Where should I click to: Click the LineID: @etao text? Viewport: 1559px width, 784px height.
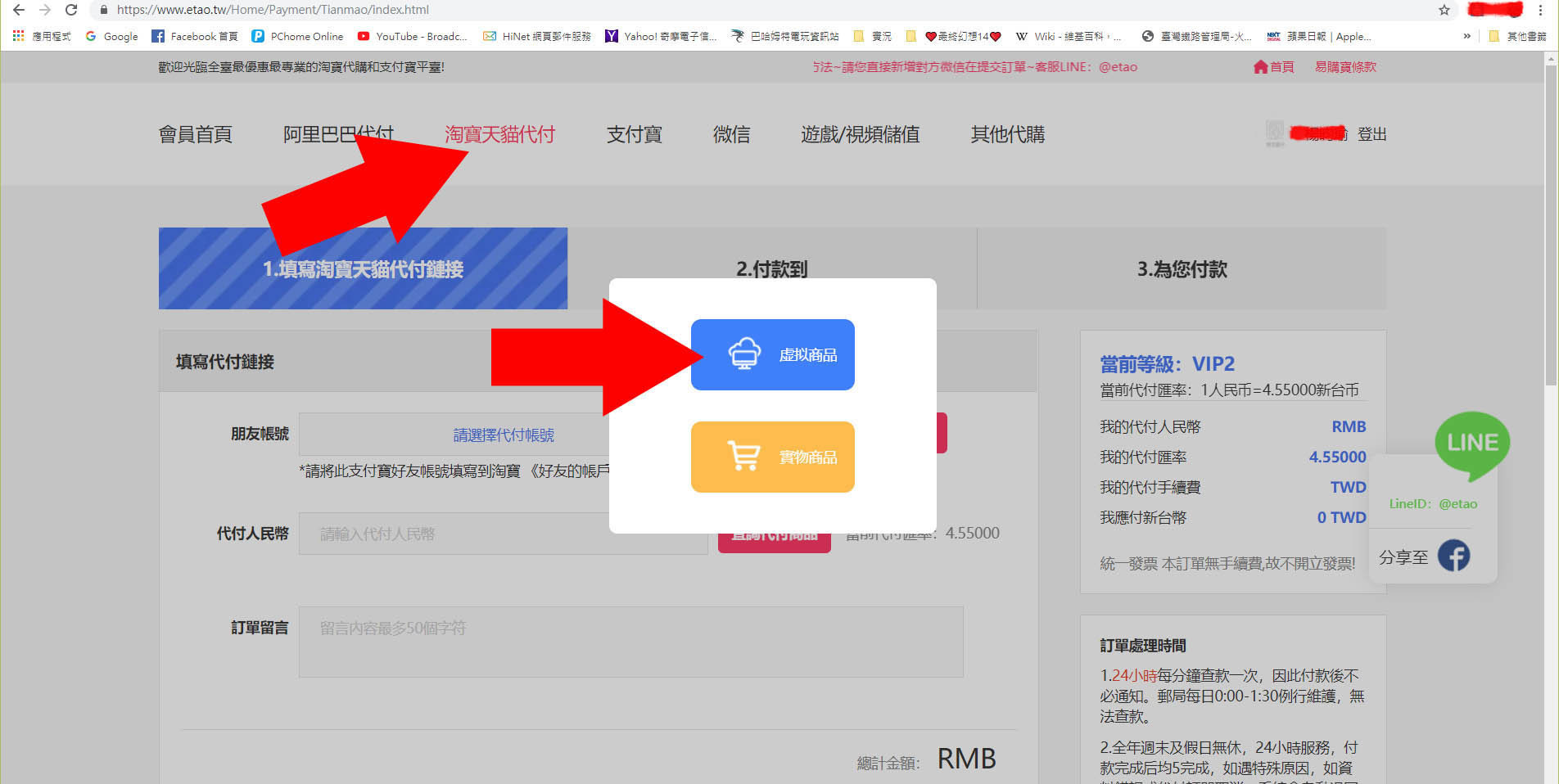click(x=1433, y=504)
